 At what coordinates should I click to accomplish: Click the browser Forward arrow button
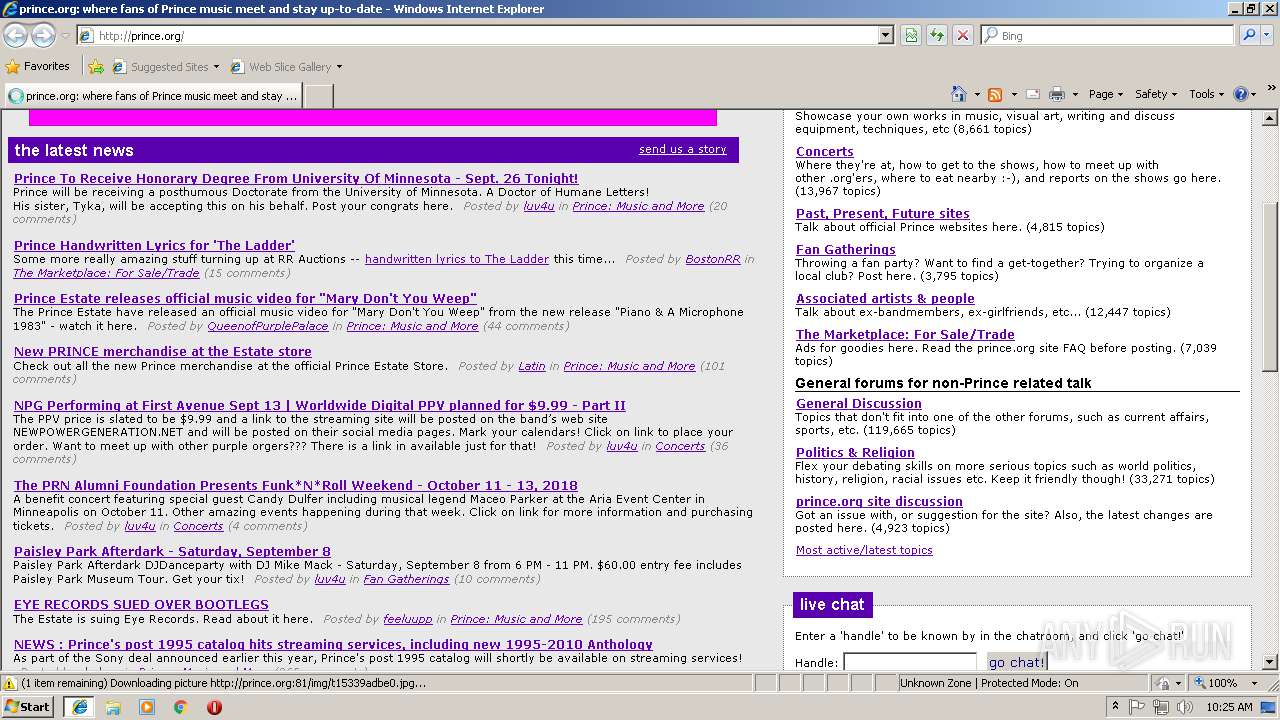(43, 35)
